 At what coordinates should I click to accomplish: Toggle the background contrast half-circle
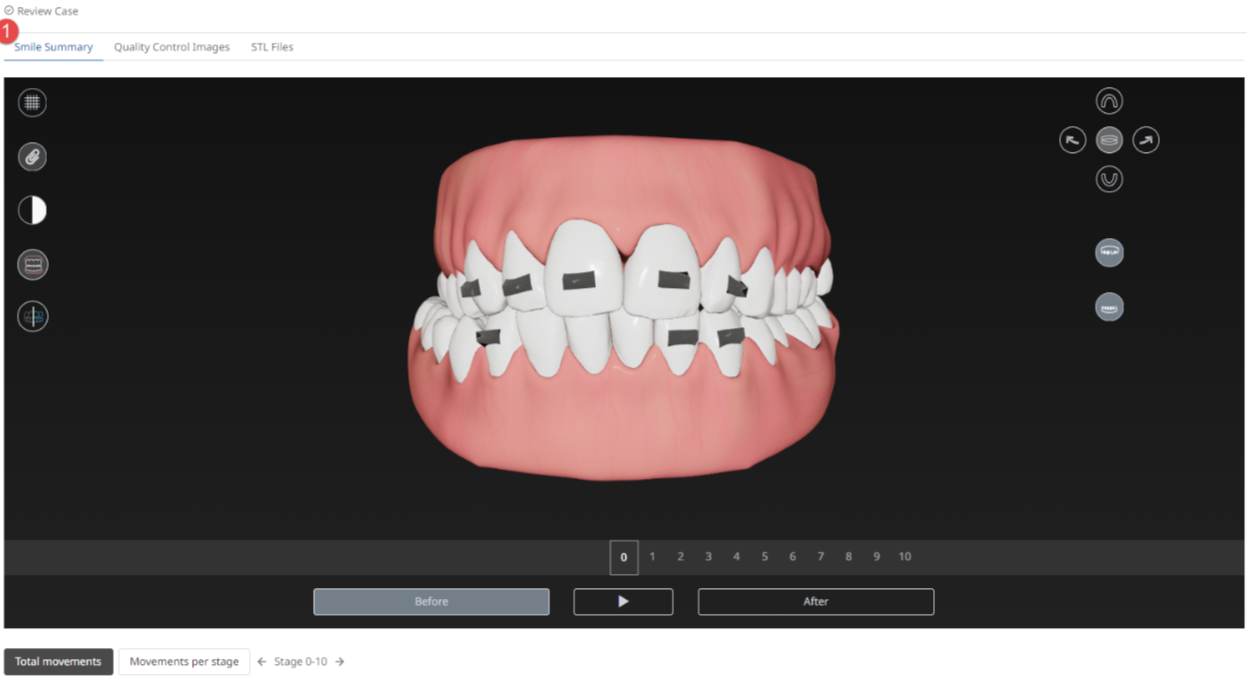(32, 209)
